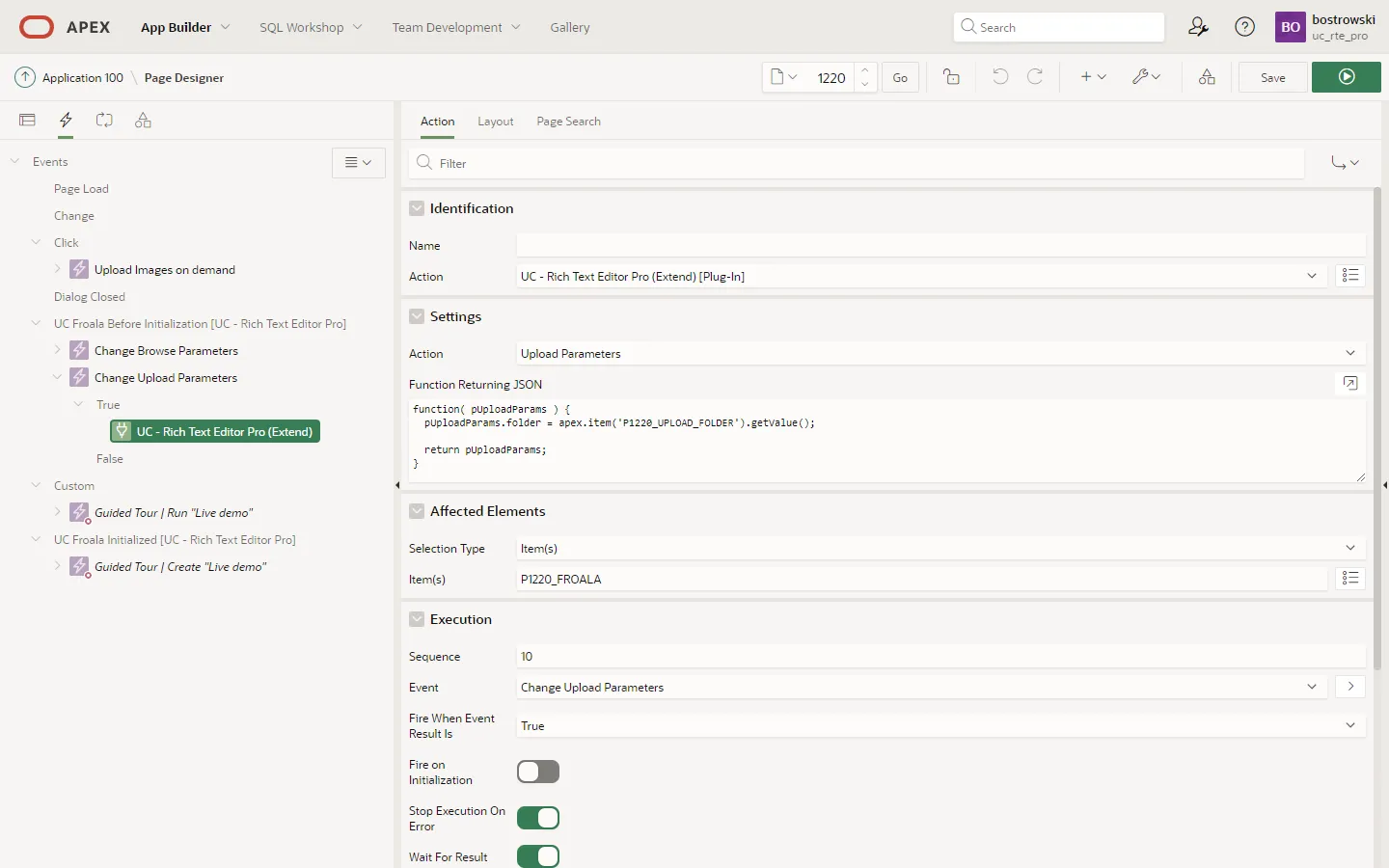Open the Utilities wrench menu
Image resolution: width=1389 pixels, height=868 pixels.
pyautogui.click(x=1146, y=77)
